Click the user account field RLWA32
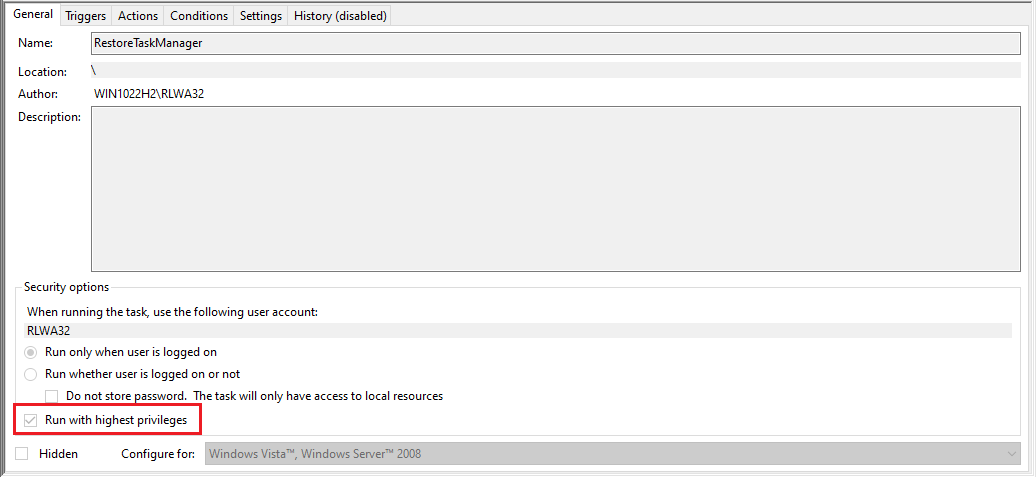The height and width of the screenshot is (477, 1036). pos(519,330)
